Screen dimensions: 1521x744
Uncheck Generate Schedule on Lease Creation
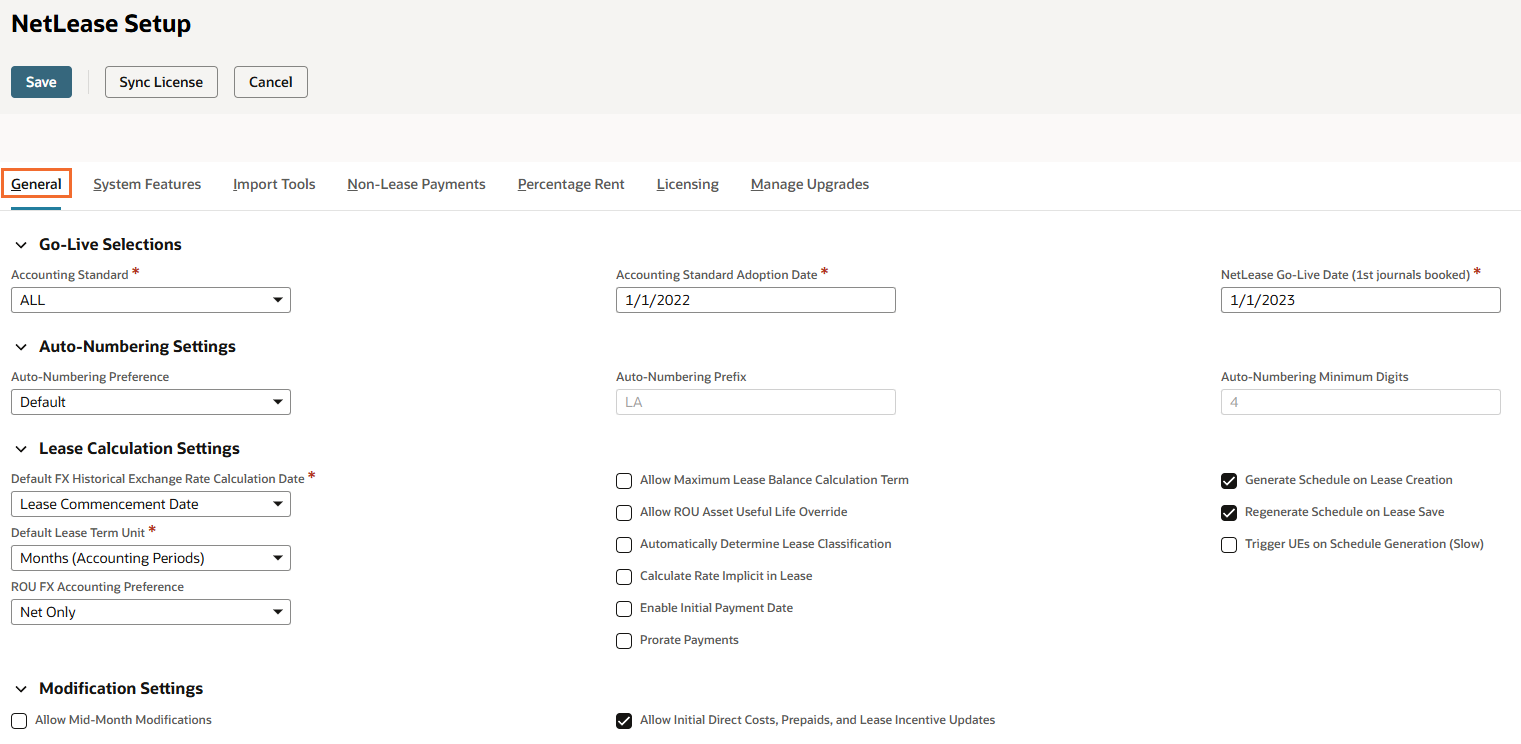click(1229, 481)
